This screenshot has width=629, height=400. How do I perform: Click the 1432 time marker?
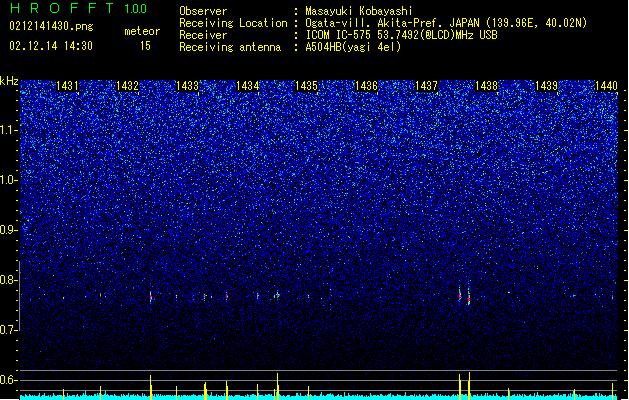pos(128,86)
